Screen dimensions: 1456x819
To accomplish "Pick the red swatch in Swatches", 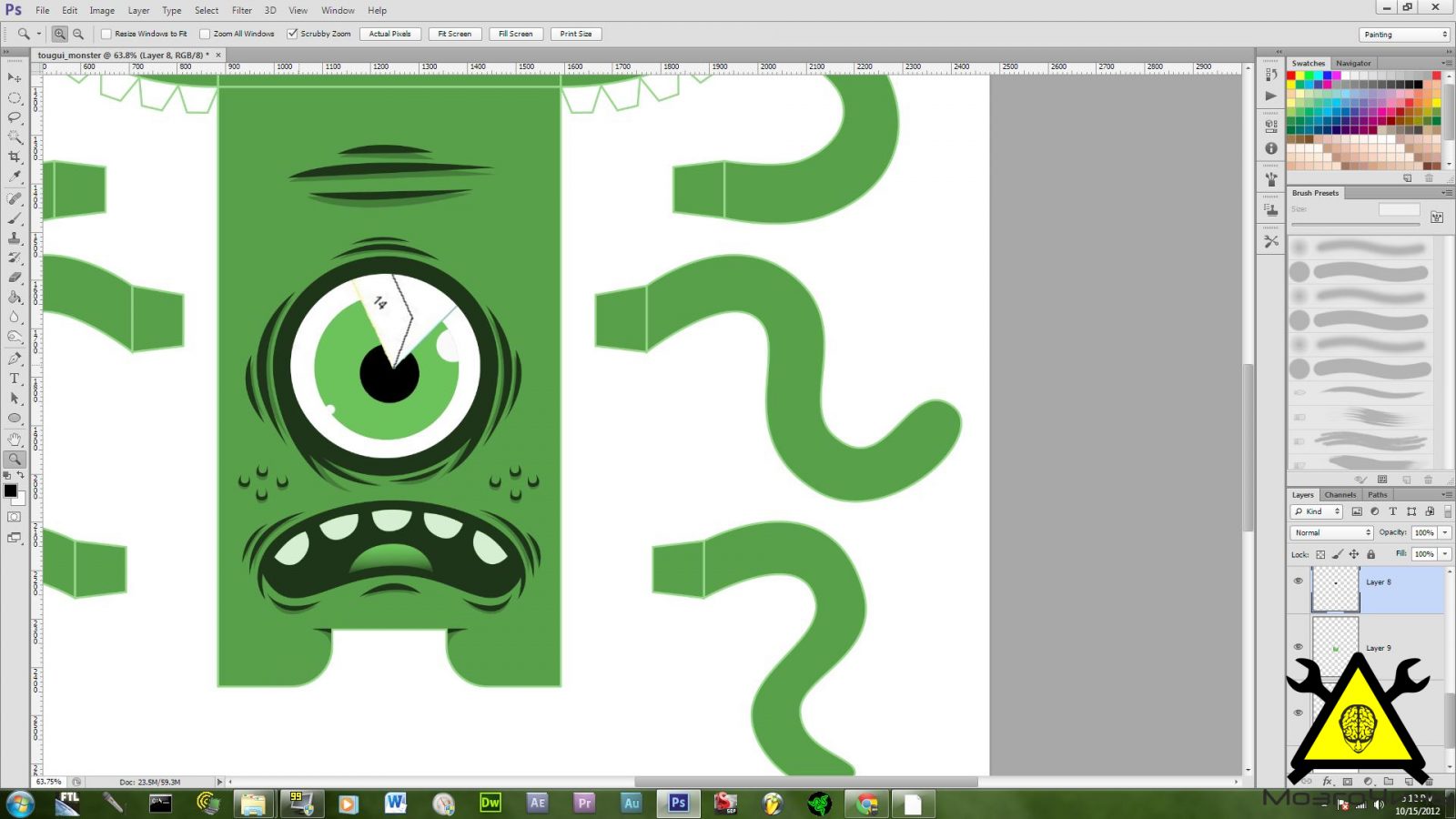I will click(x=1290, y=76).
